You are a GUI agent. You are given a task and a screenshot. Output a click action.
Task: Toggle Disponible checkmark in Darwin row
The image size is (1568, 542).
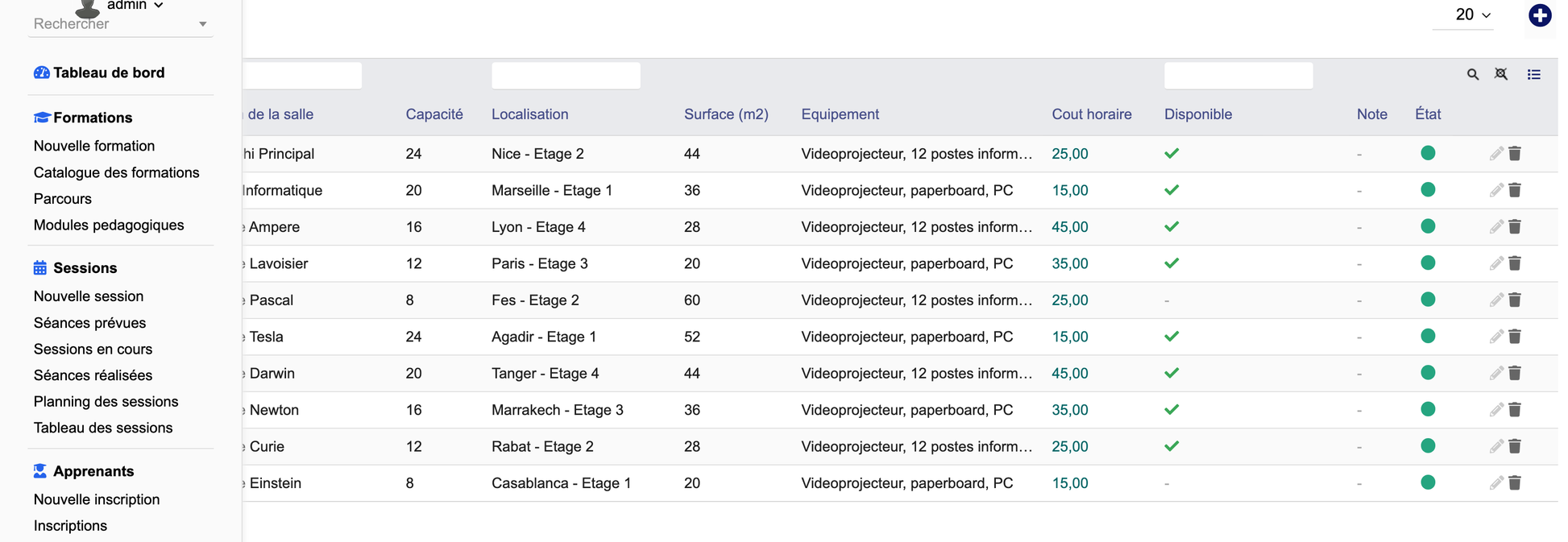[1172, 373]
